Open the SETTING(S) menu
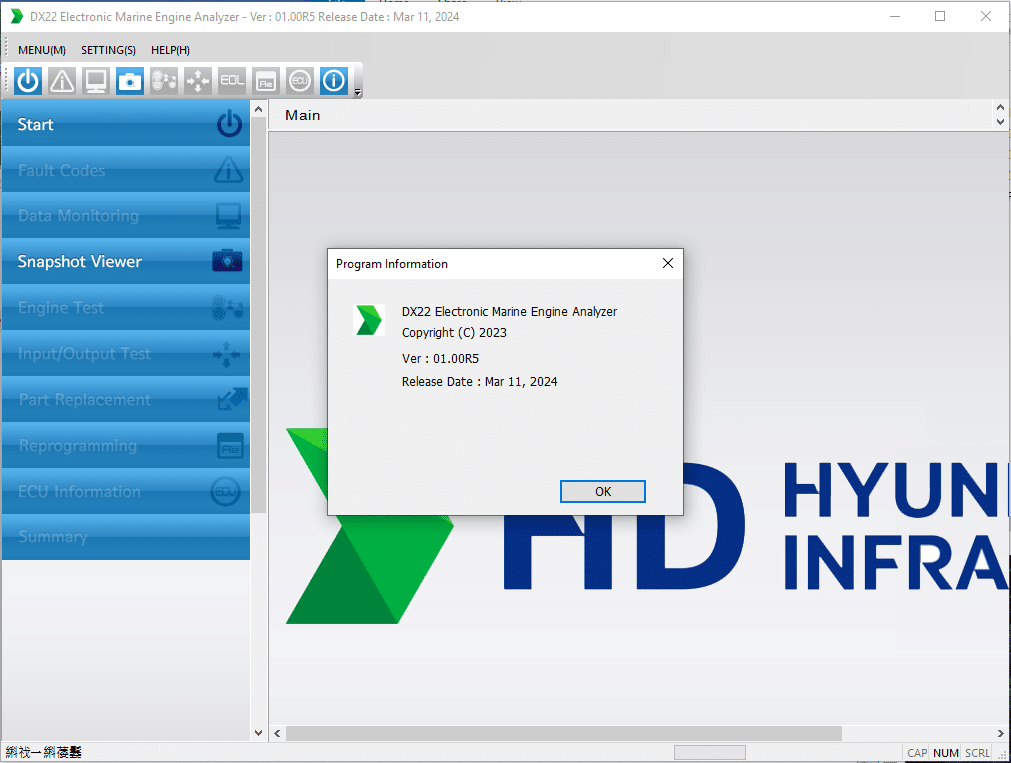 coord(108,50)
